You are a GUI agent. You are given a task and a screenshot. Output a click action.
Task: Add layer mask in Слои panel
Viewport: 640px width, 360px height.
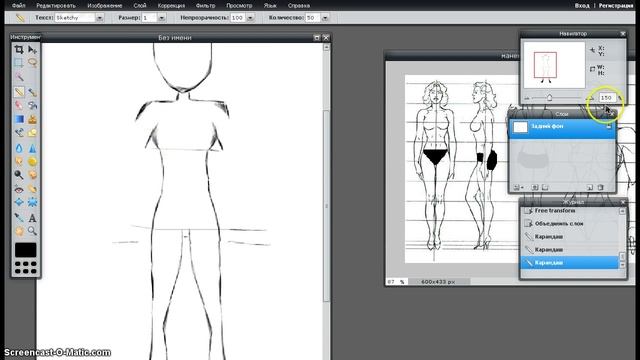[x=535, y=187]
